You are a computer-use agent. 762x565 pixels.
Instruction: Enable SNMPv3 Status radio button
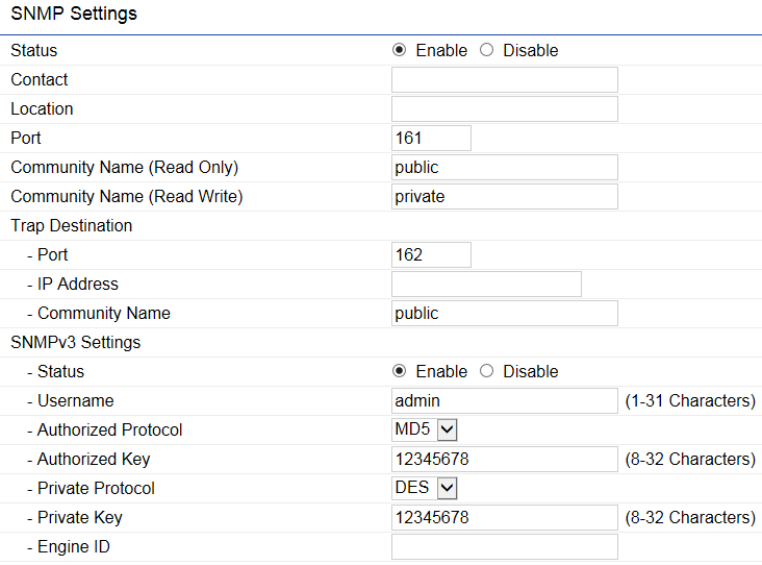(401, 372)
